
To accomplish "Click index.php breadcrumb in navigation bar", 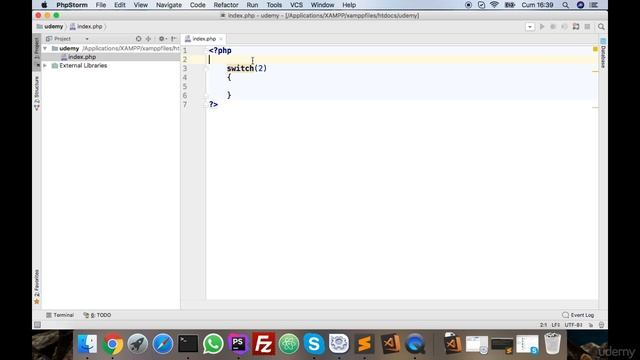I will pos(86,27).
